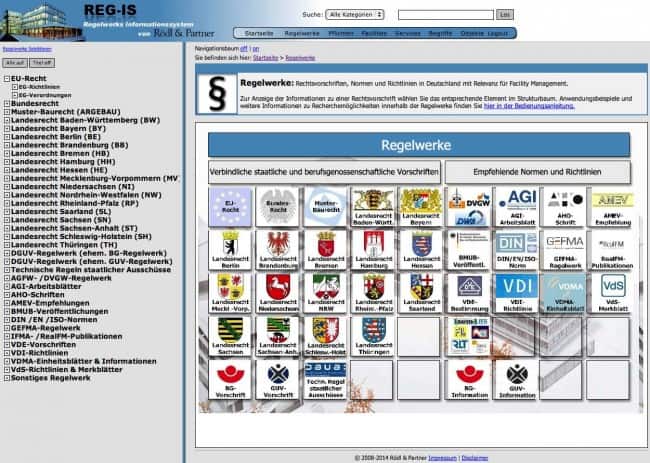
Task: Click the Los search button
Action: point(504,15)
